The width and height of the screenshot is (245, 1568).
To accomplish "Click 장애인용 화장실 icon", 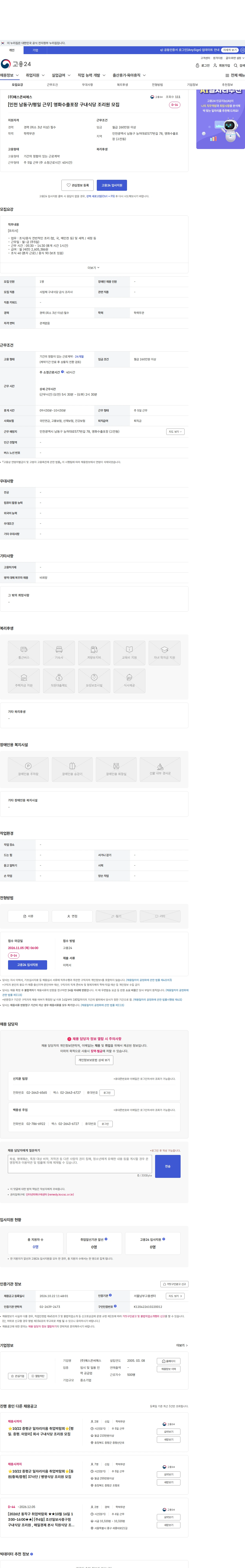I will tap(116, 769).
